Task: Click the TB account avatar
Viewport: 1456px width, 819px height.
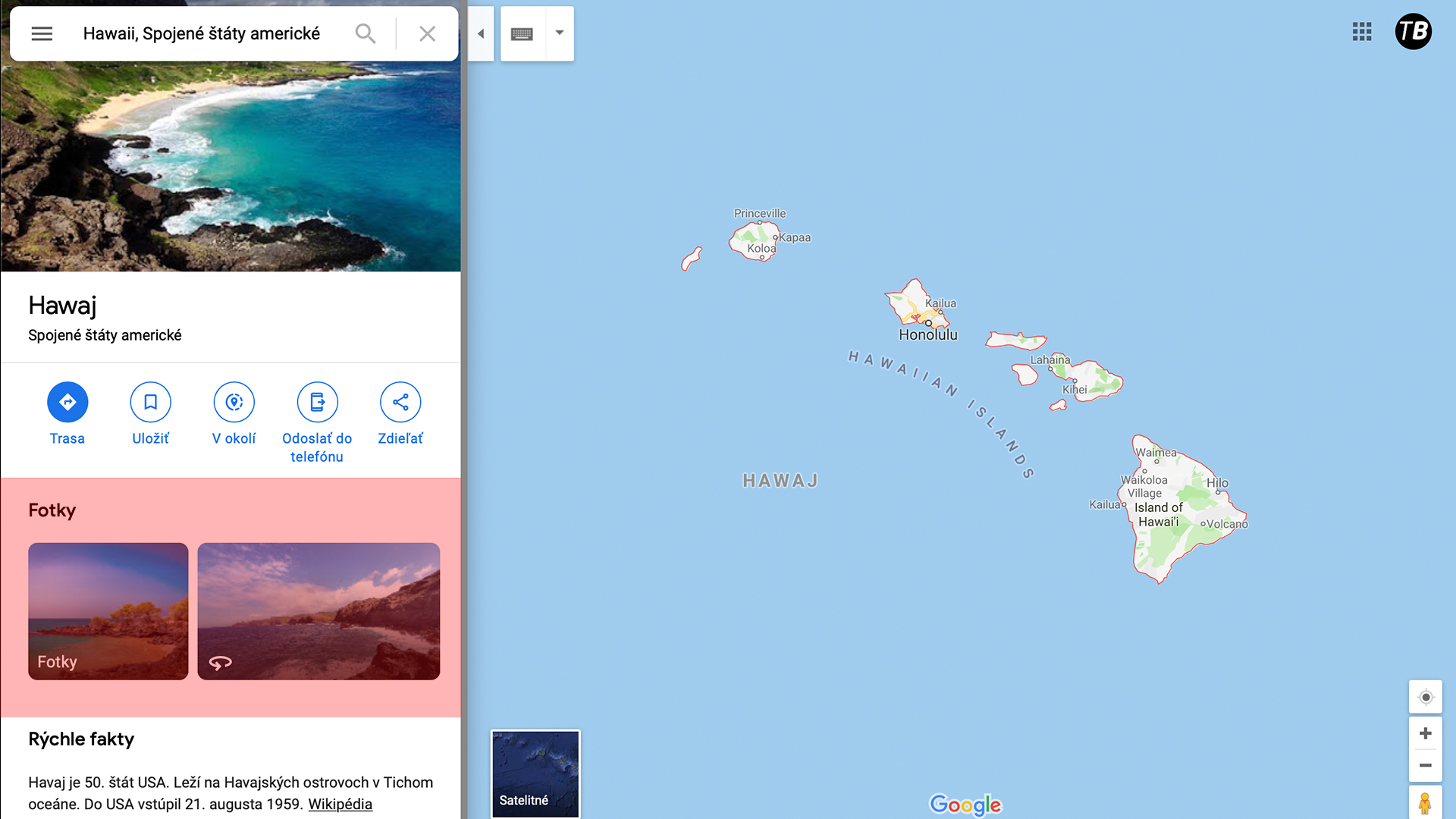Action: point(1414,32)
